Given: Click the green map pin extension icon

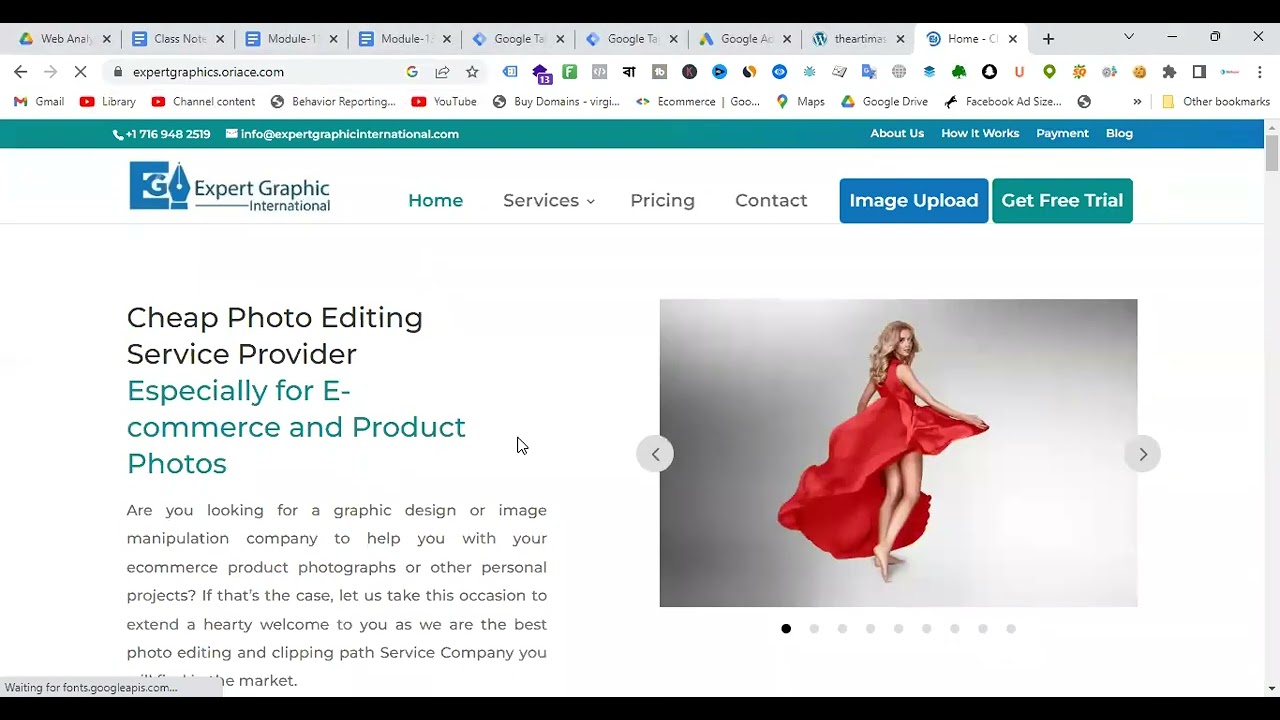Looking at the screenshot, I should (1049, 72).
